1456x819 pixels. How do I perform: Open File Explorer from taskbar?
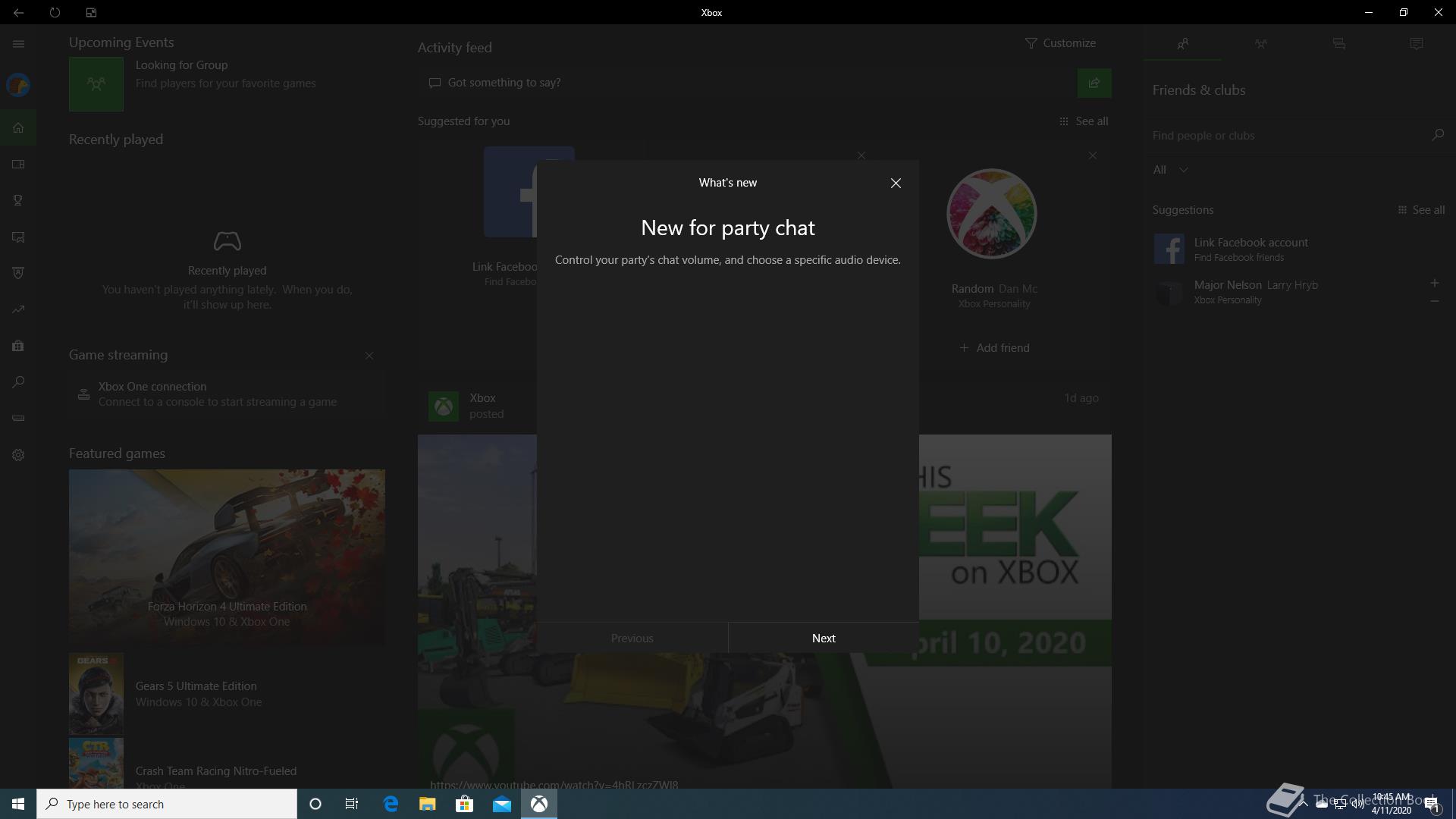click(x=428, y=804)
